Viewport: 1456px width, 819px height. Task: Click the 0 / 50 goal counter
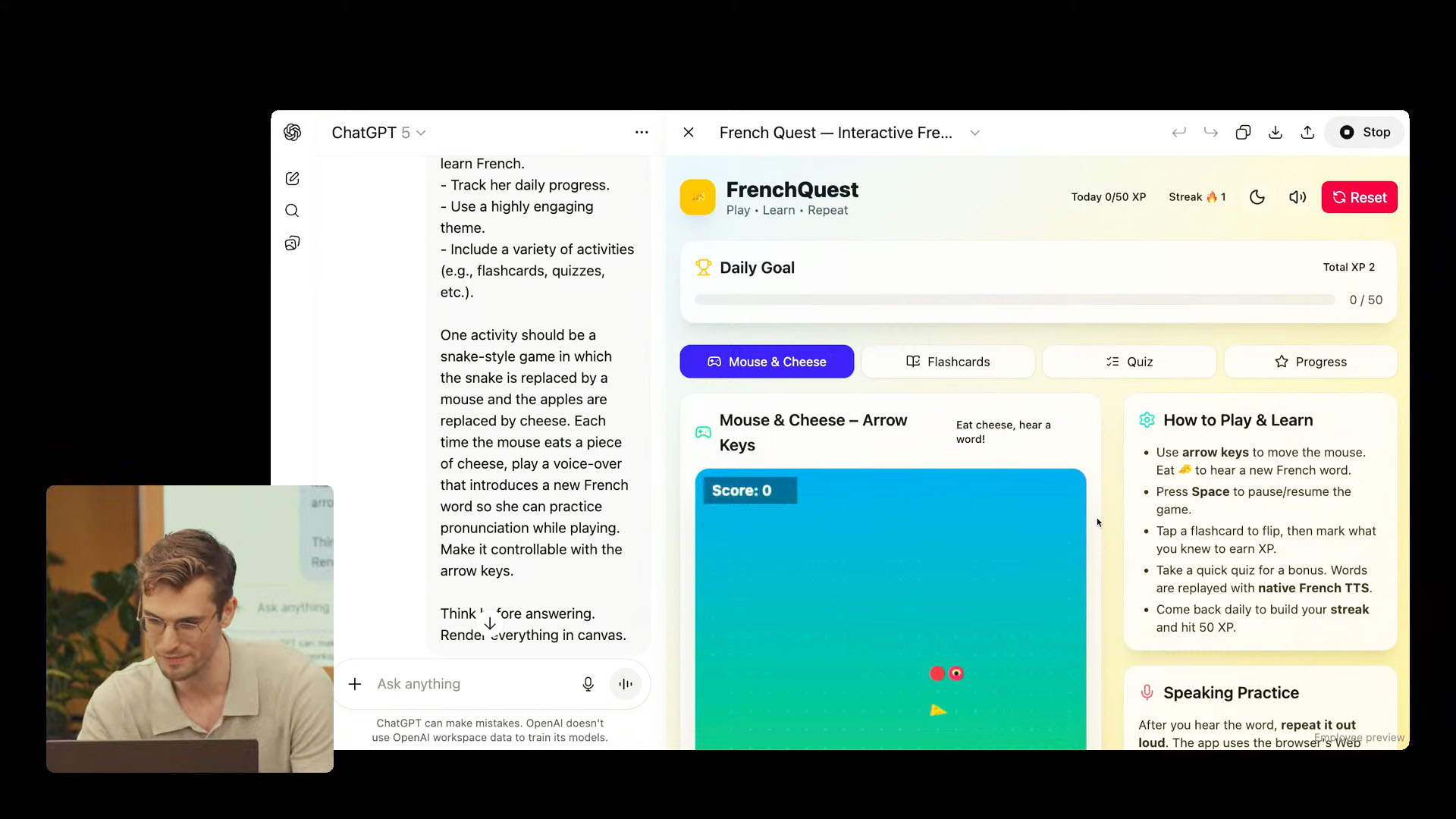[1366, 300]
